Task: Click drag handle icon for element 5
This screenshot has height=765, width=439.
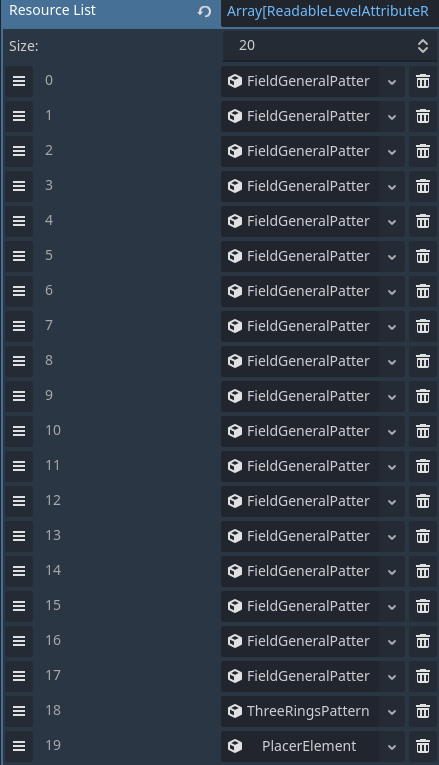Action: click(x=19, y=256)
